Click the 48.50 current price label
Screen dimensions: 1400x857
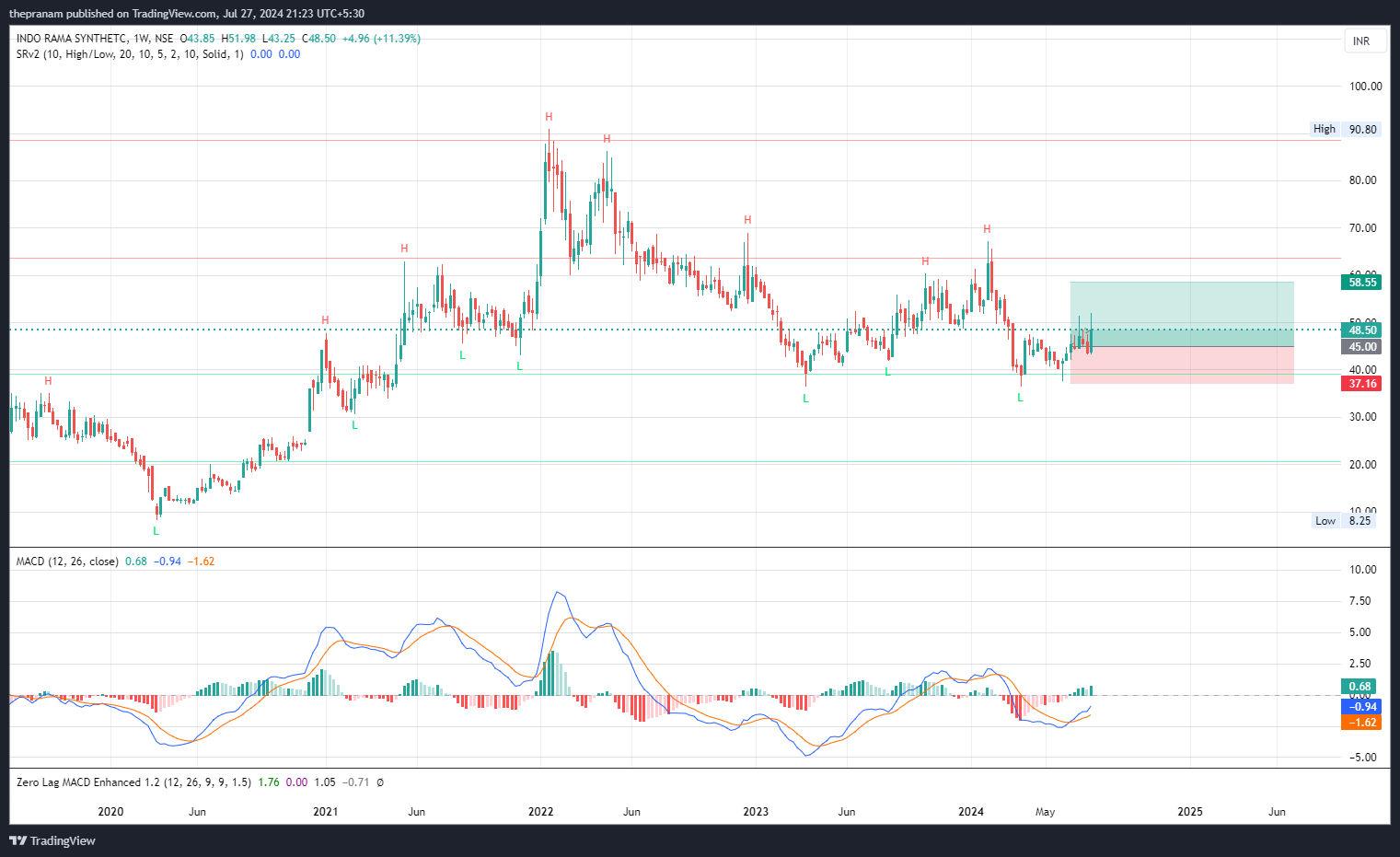coord(1362,330)
